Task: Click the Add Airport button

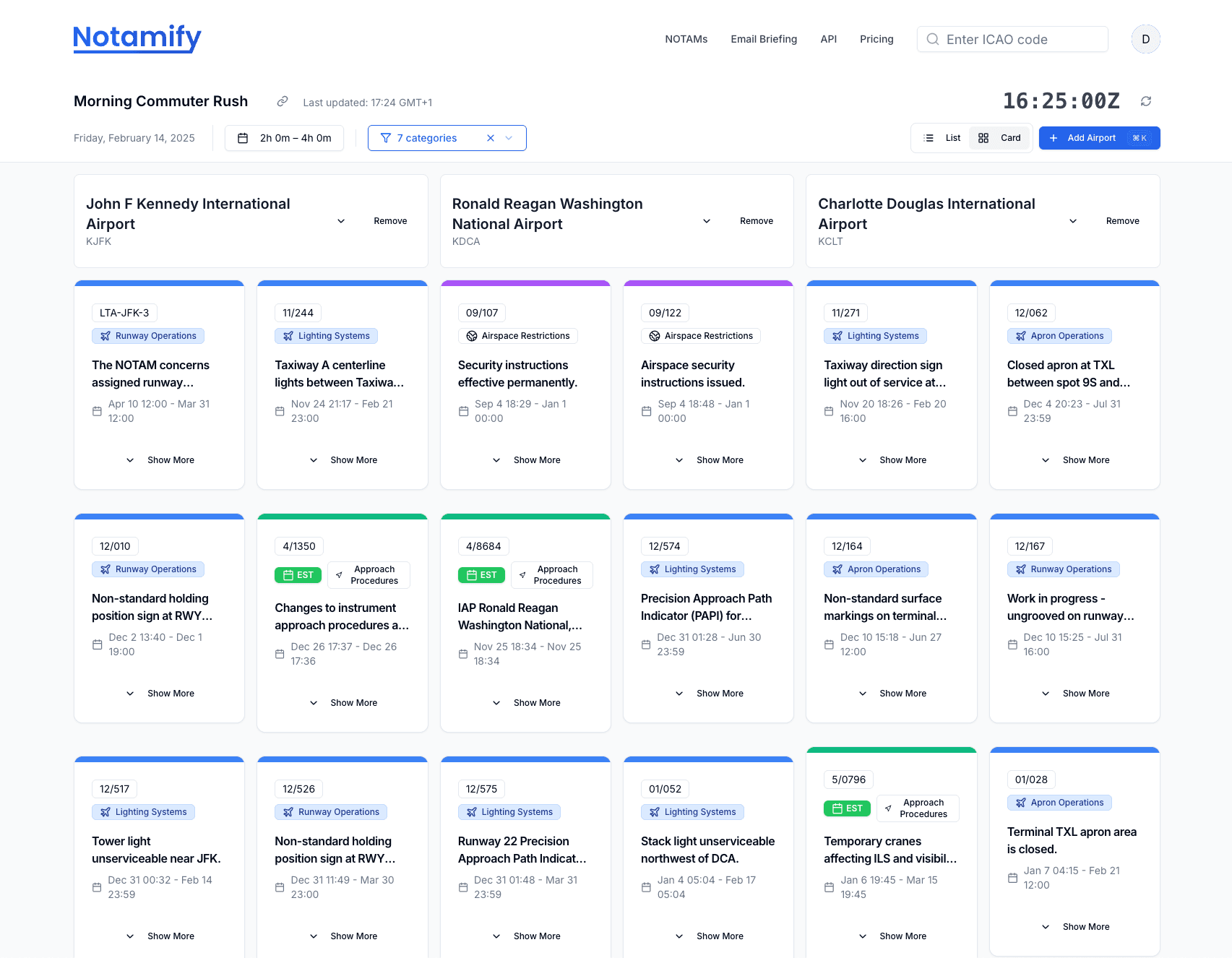Action: click(x=1099, y=138)
